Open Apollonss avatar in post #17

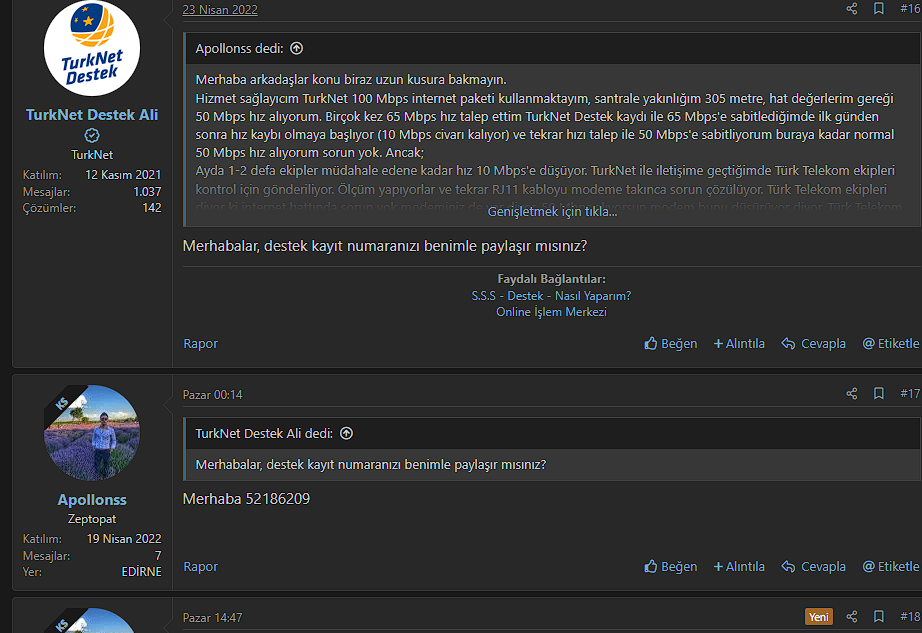(92, 433)
